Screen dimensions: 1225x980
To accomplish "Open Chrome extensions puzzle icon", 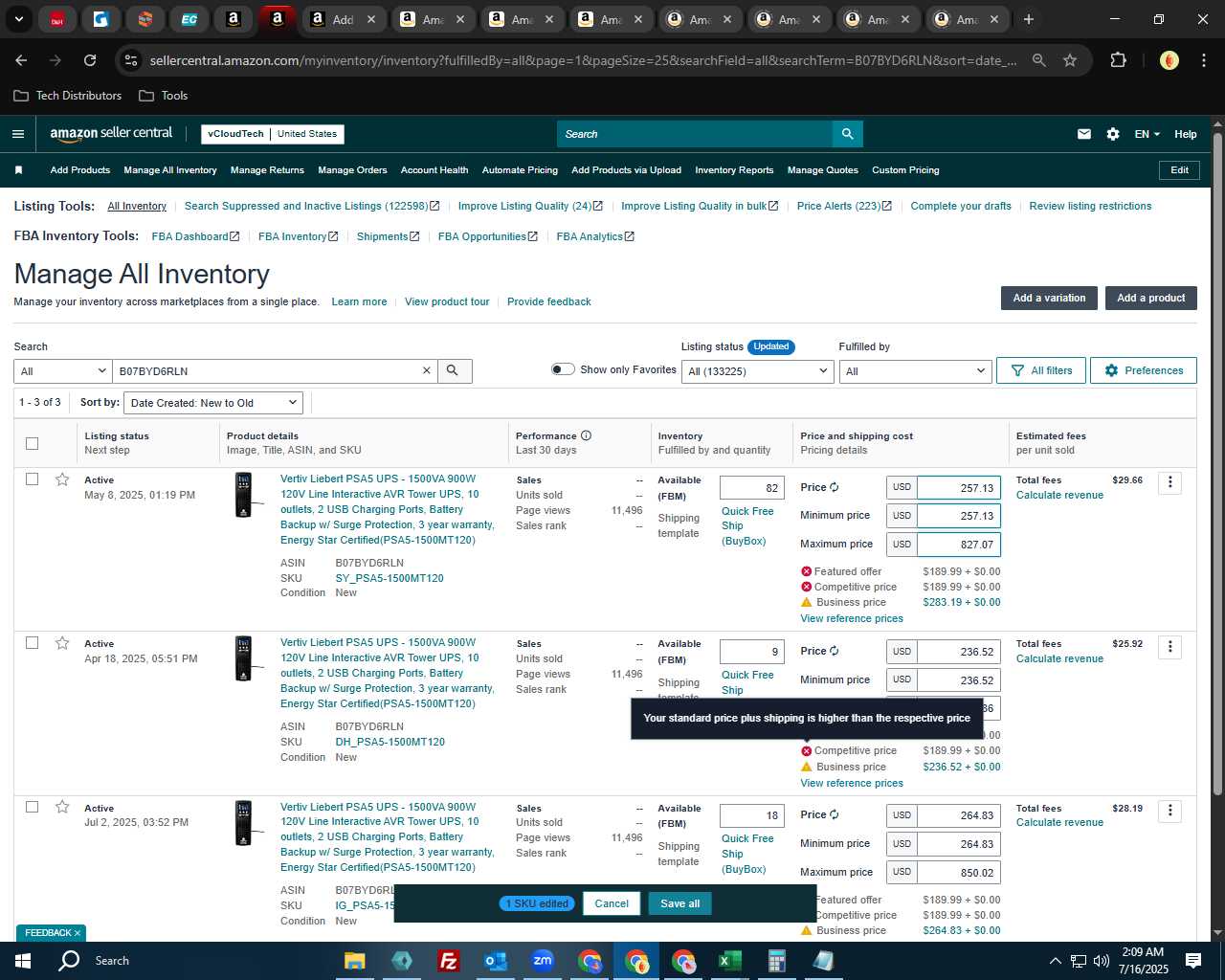I will [x=1118, y=60].
